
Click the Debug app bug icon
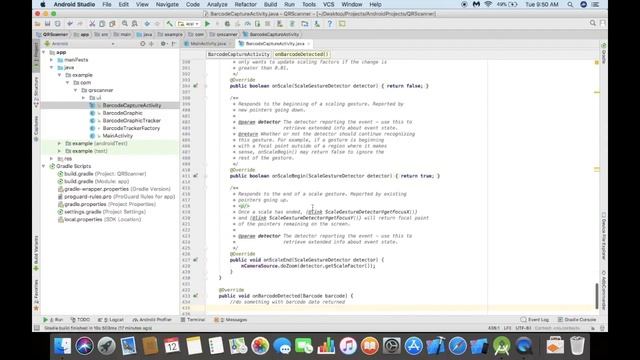point(227,24)
